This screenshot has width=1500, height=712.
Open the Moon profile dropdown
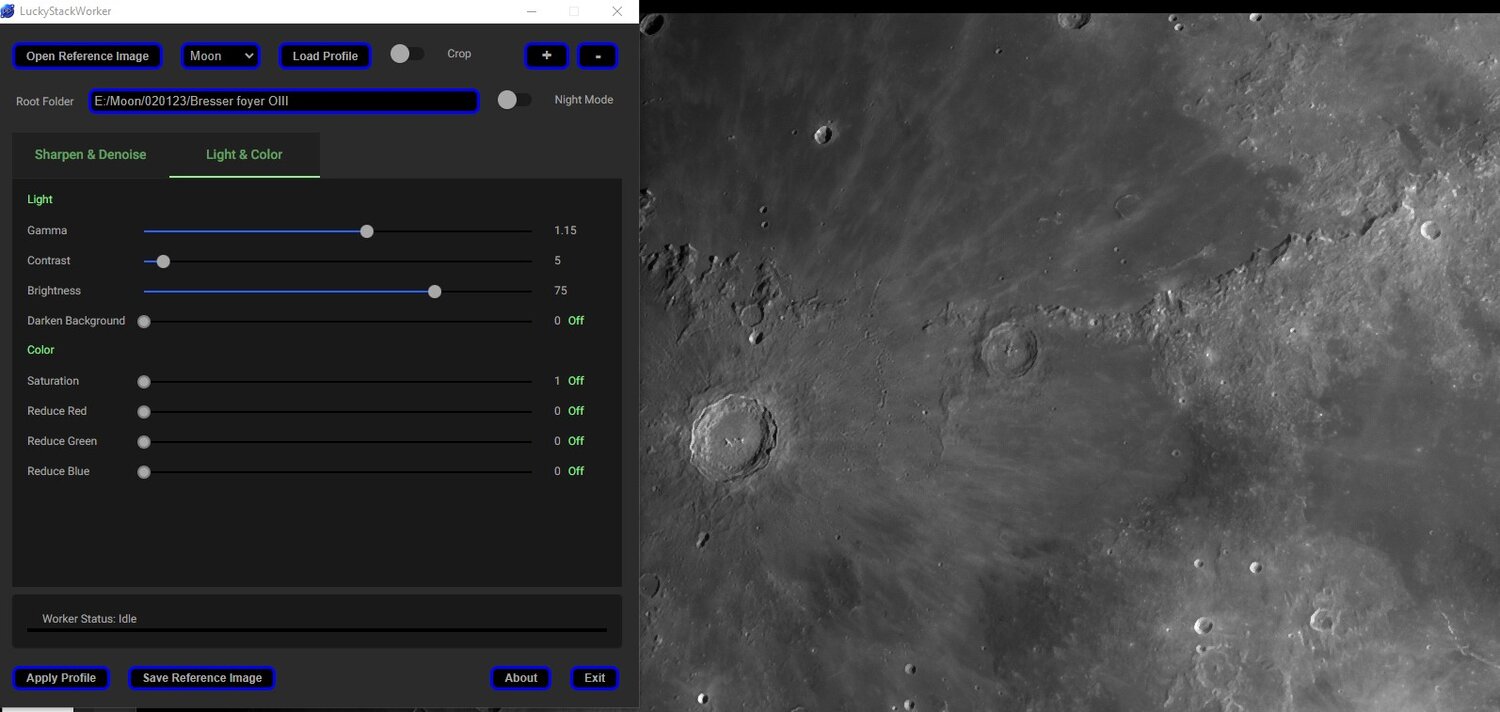[221, 56]
